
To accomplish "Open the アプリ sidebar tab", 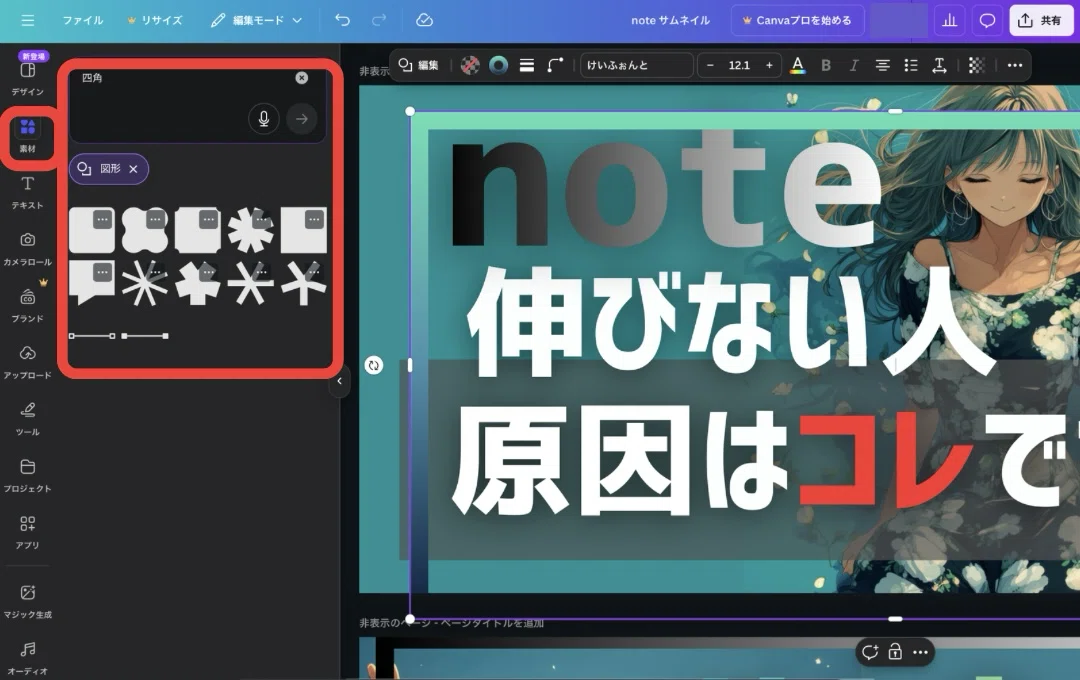I will 28,532.
